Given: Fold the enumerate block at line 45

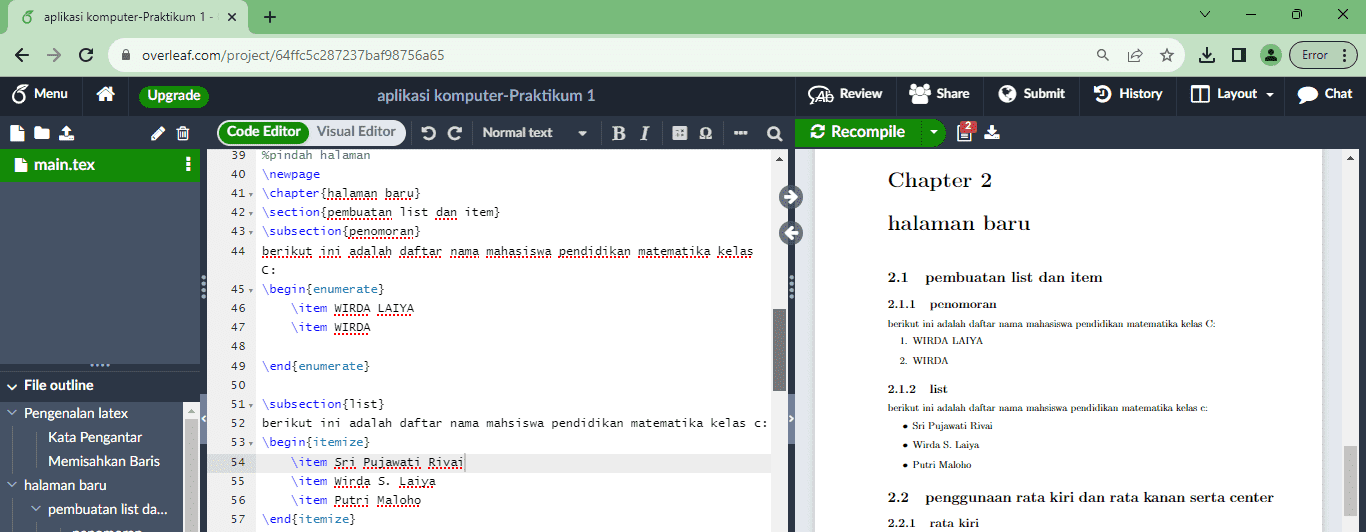Looking at the screenshot, I should pyautogui.click(x=252, y=290).
